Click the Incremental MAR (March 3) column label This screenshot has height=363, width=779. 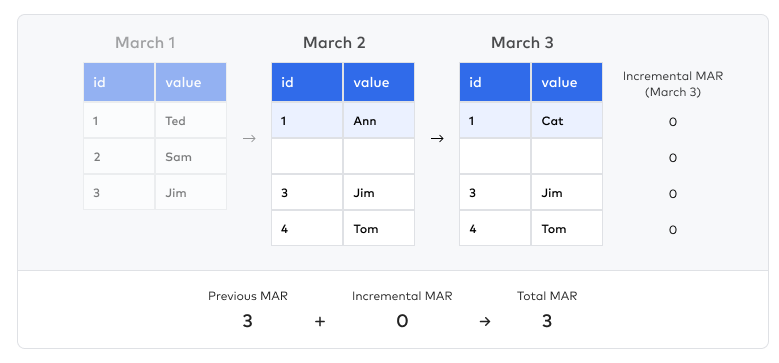click(x=673, y=84)
